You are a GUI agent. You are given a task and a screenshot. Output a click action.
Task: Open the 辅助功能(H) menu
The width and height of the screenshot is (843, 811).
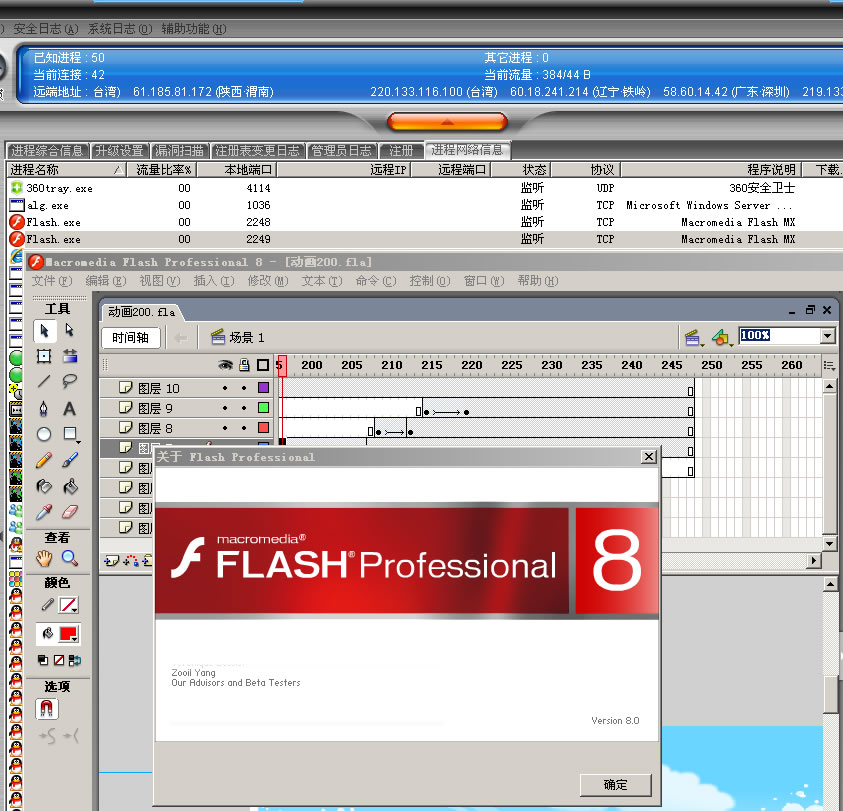[194, 29]
